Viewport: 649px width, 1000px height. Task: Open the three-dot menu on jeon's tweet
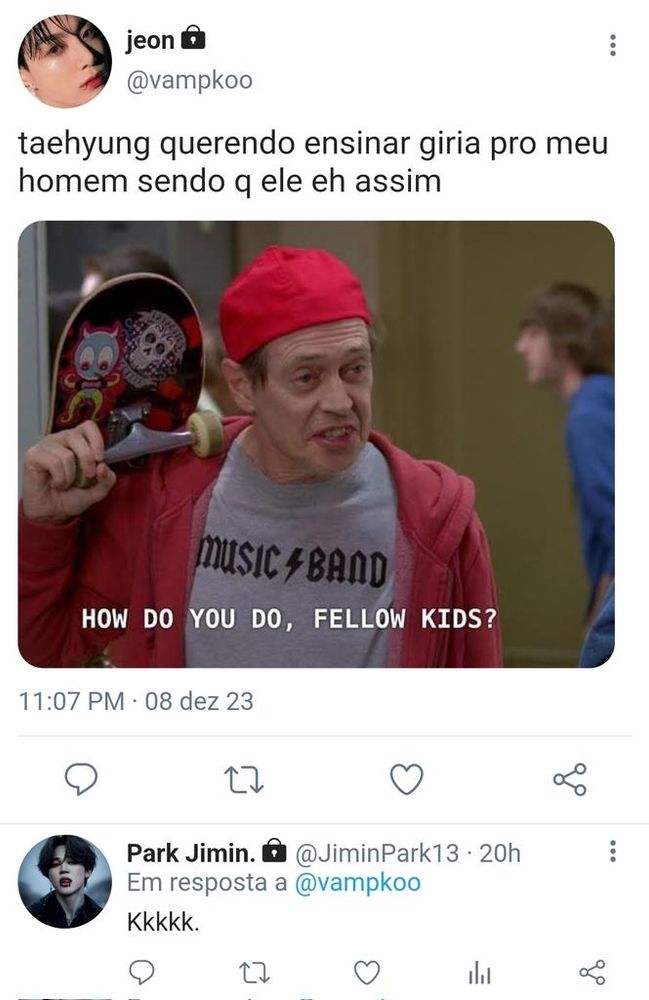613,45
